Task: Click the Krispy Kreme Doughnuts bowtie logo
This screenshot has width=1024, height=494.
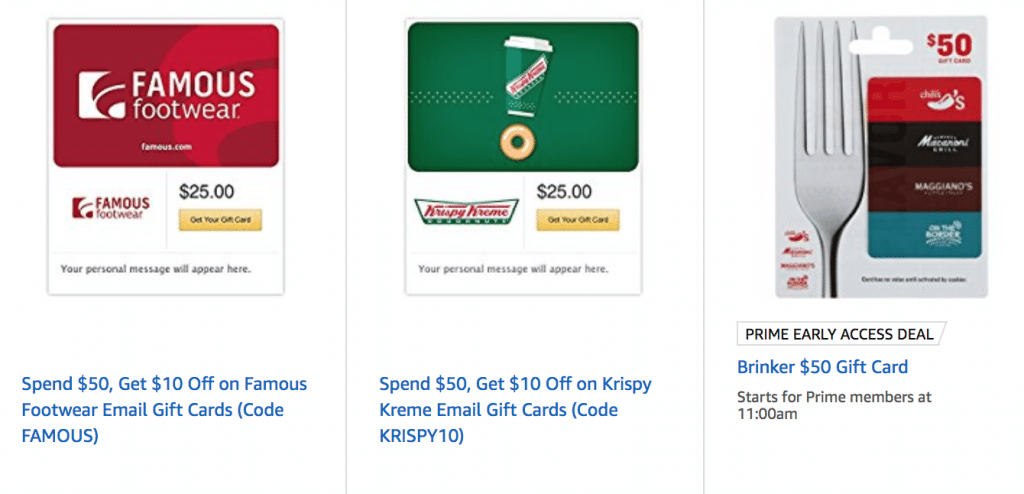Action: (466, 211)
